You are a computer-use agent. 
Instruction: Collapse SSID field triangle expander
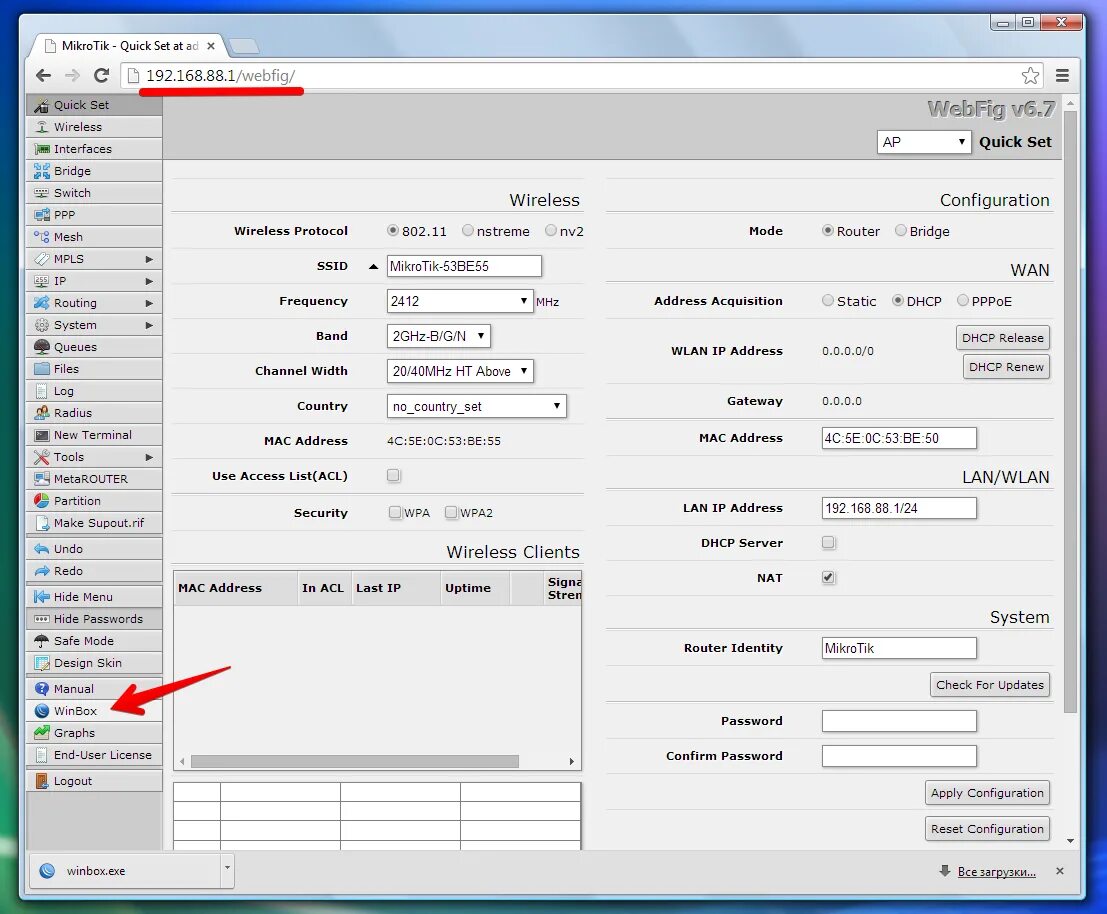tap(373, 266)
